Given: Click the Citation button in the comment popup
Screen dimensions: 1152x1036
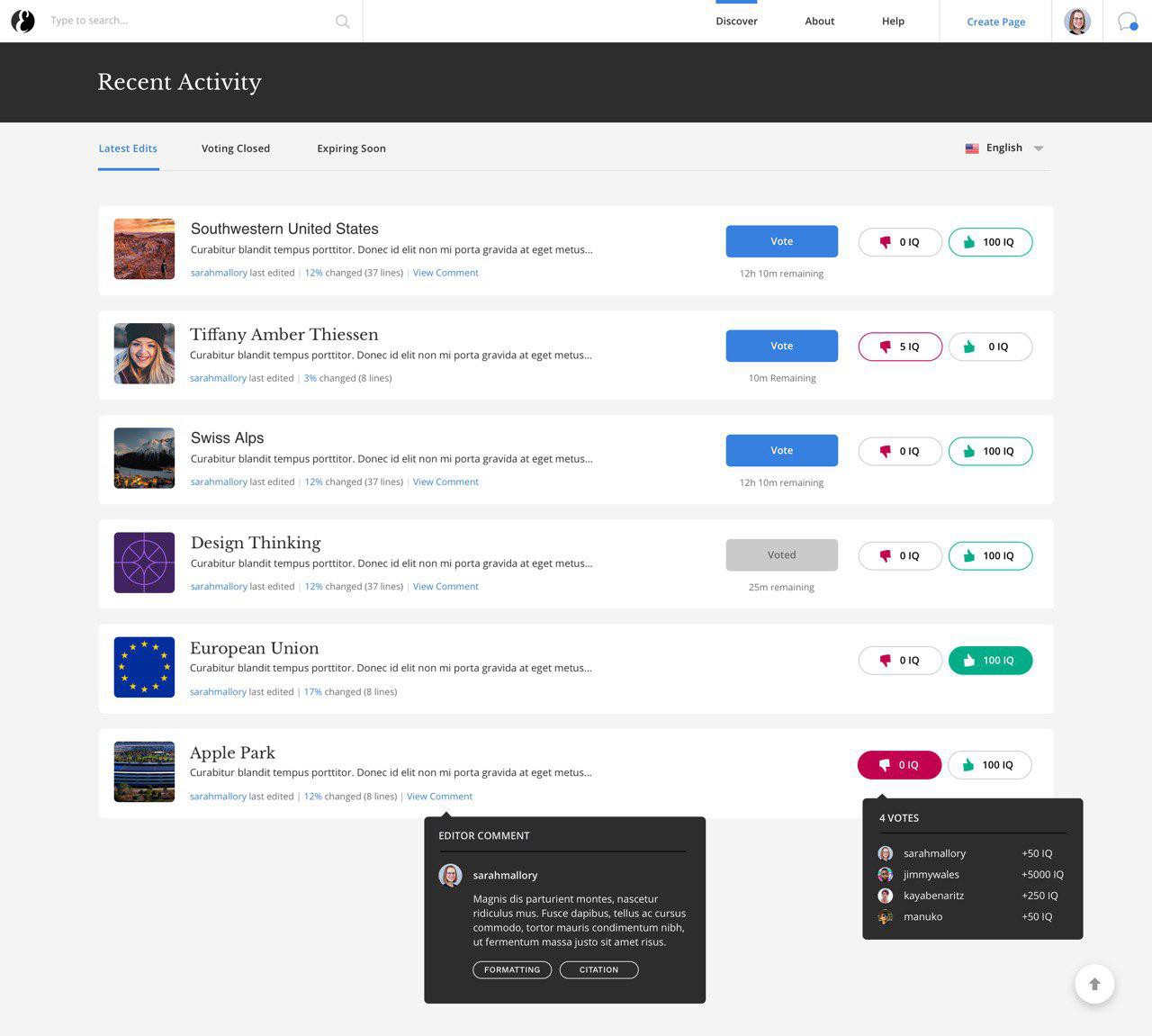Looking at the screenshot, I should 598,969.
